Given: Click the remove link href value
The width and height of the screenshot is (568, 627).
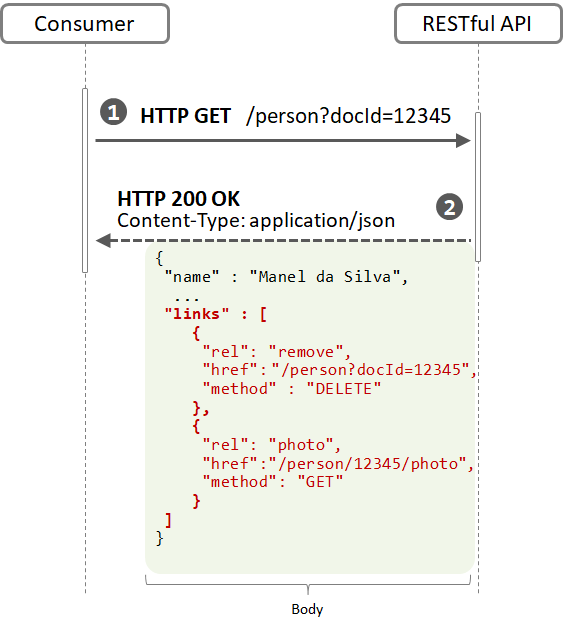Looking at the screenshot, I should click(x=370, y=370).
